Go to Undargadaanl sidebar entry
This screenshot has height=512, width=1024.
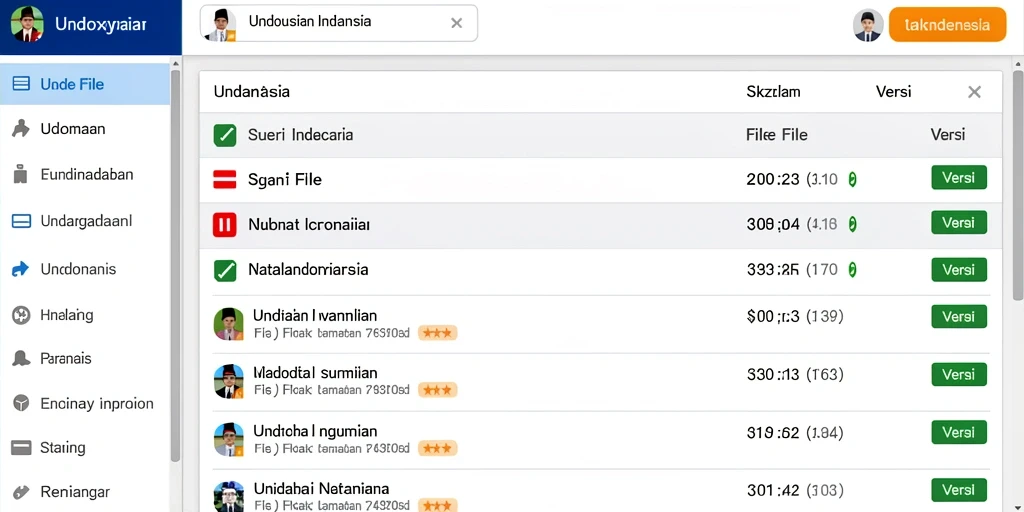pyautogui.click(x=85, y=221)
